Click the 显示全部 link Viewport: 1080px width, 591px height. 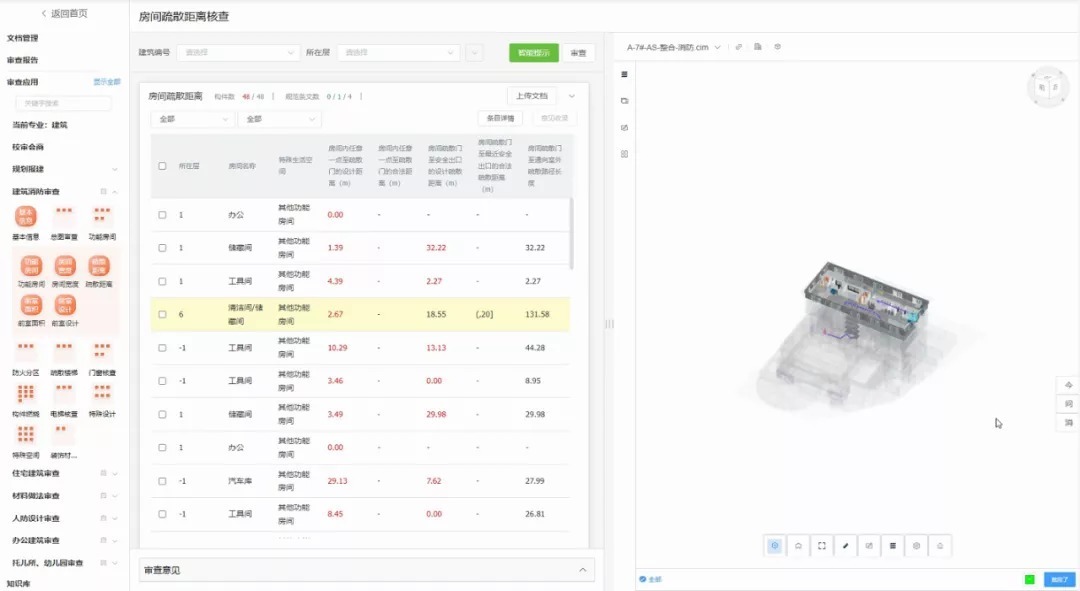click(107, 82)
